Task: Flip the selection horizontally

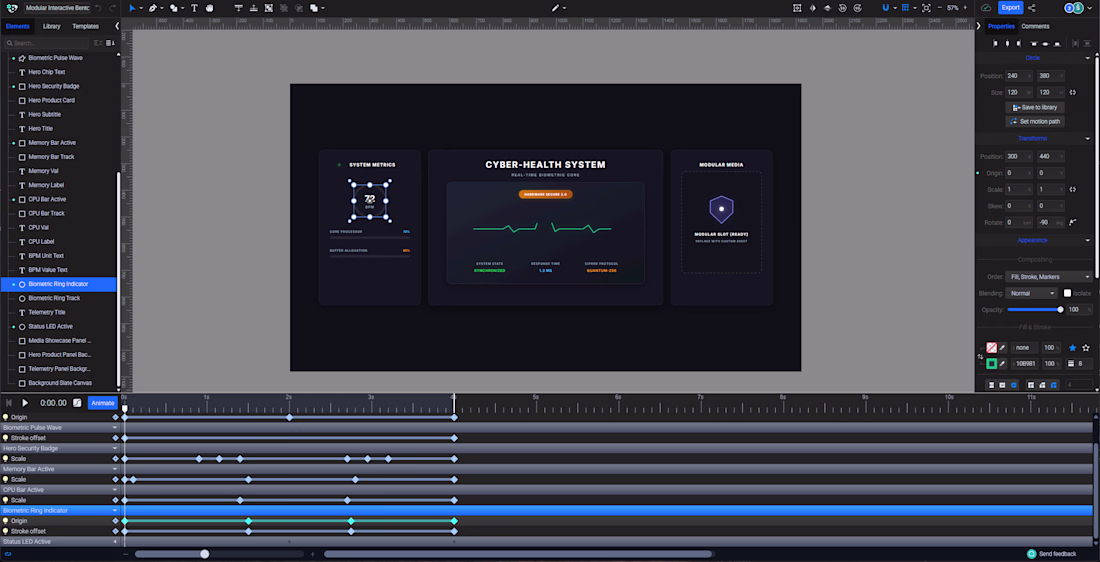Action: pyautogui.click(x=812, y=8)
